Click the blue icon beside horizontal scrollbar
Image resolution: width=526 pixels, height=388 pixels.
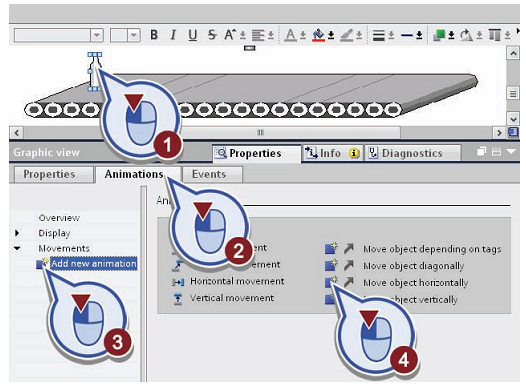(513, 132)
